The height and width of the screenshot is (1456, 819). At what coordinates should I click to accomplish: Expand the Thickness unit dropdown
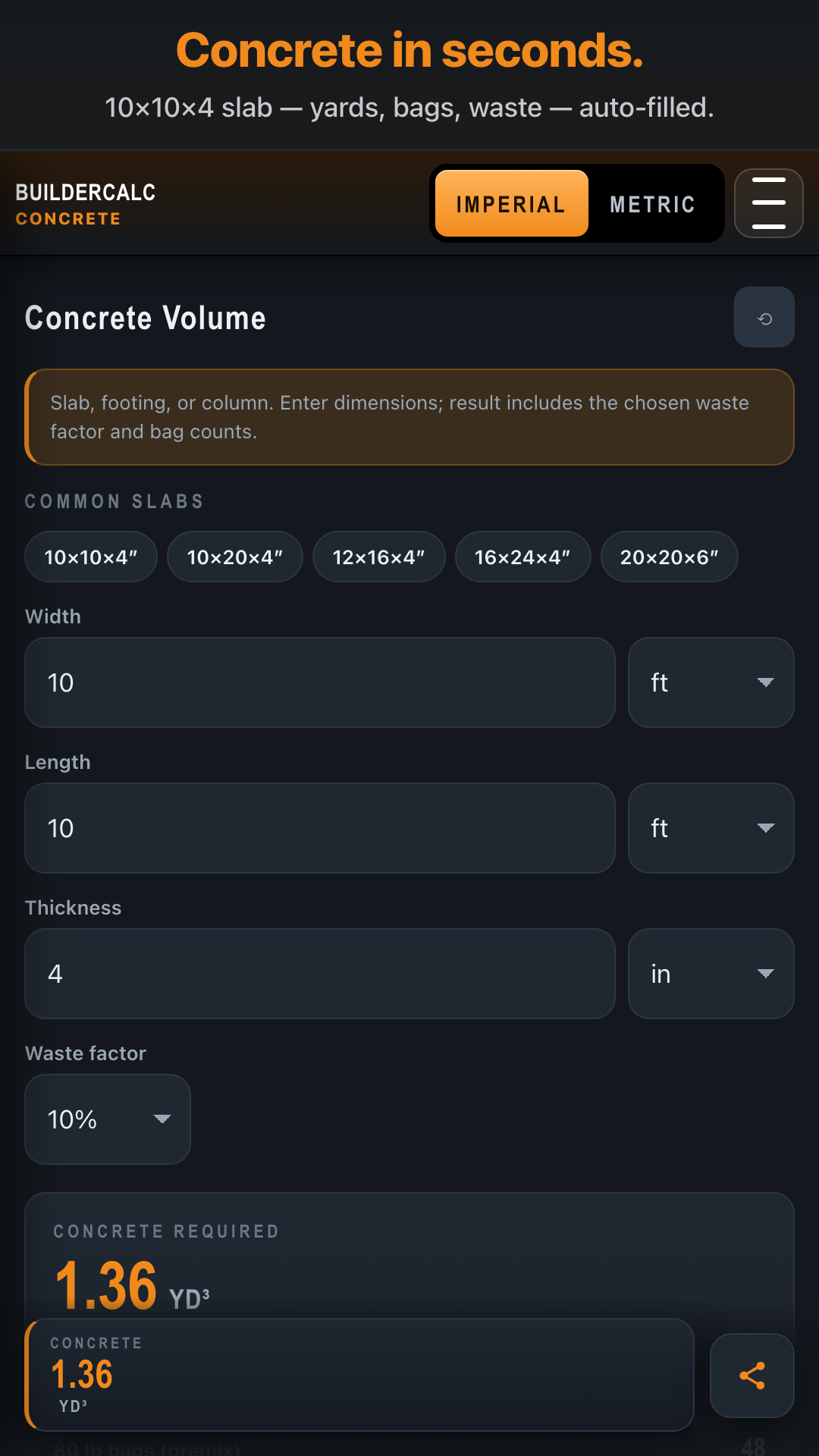coord(711,974)
